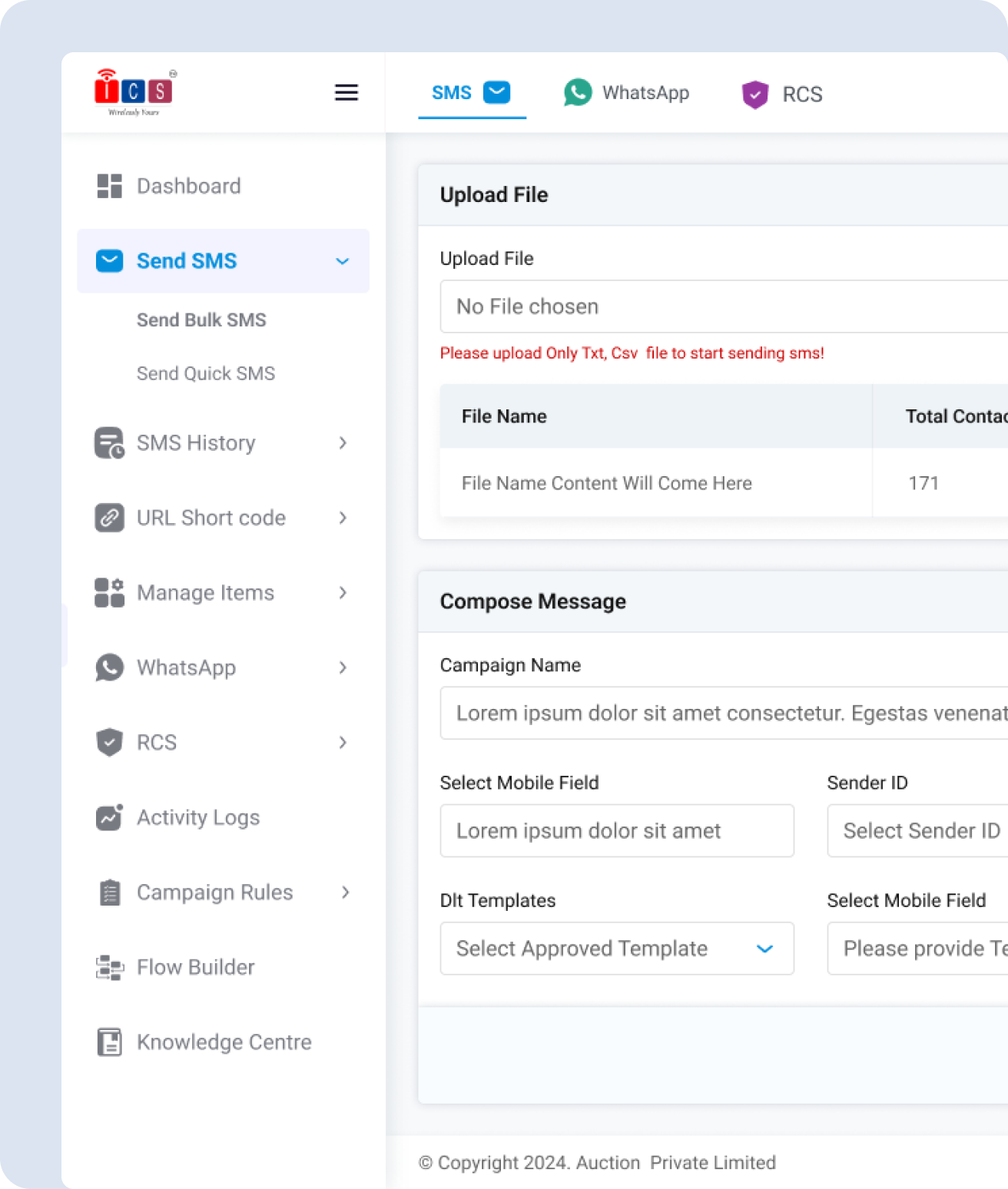Click the ICS logo
Screen dimensions: 1008x1189
tap(134, 92)
